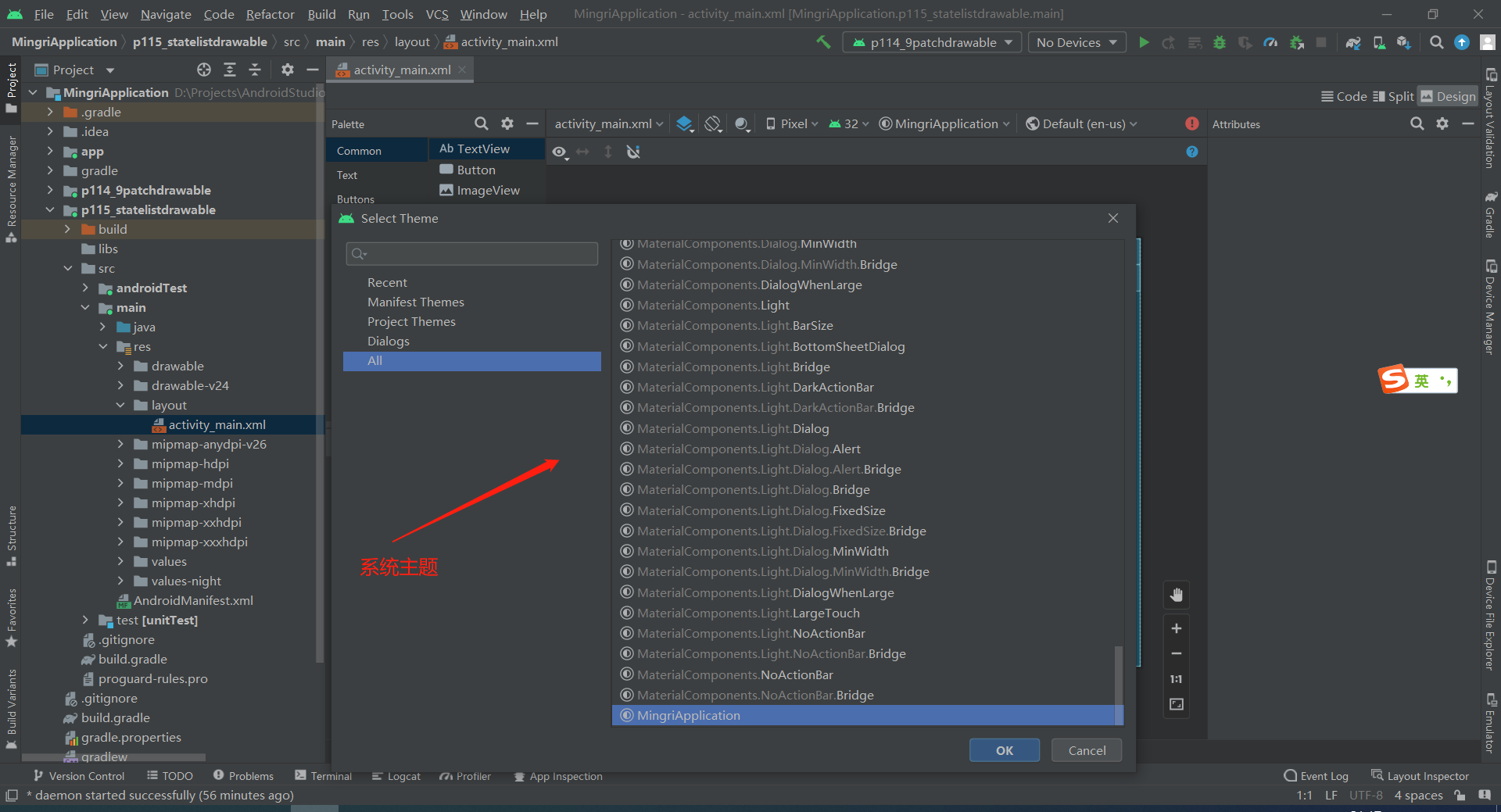Click the Debug app bug icon

coord(1219,42)
